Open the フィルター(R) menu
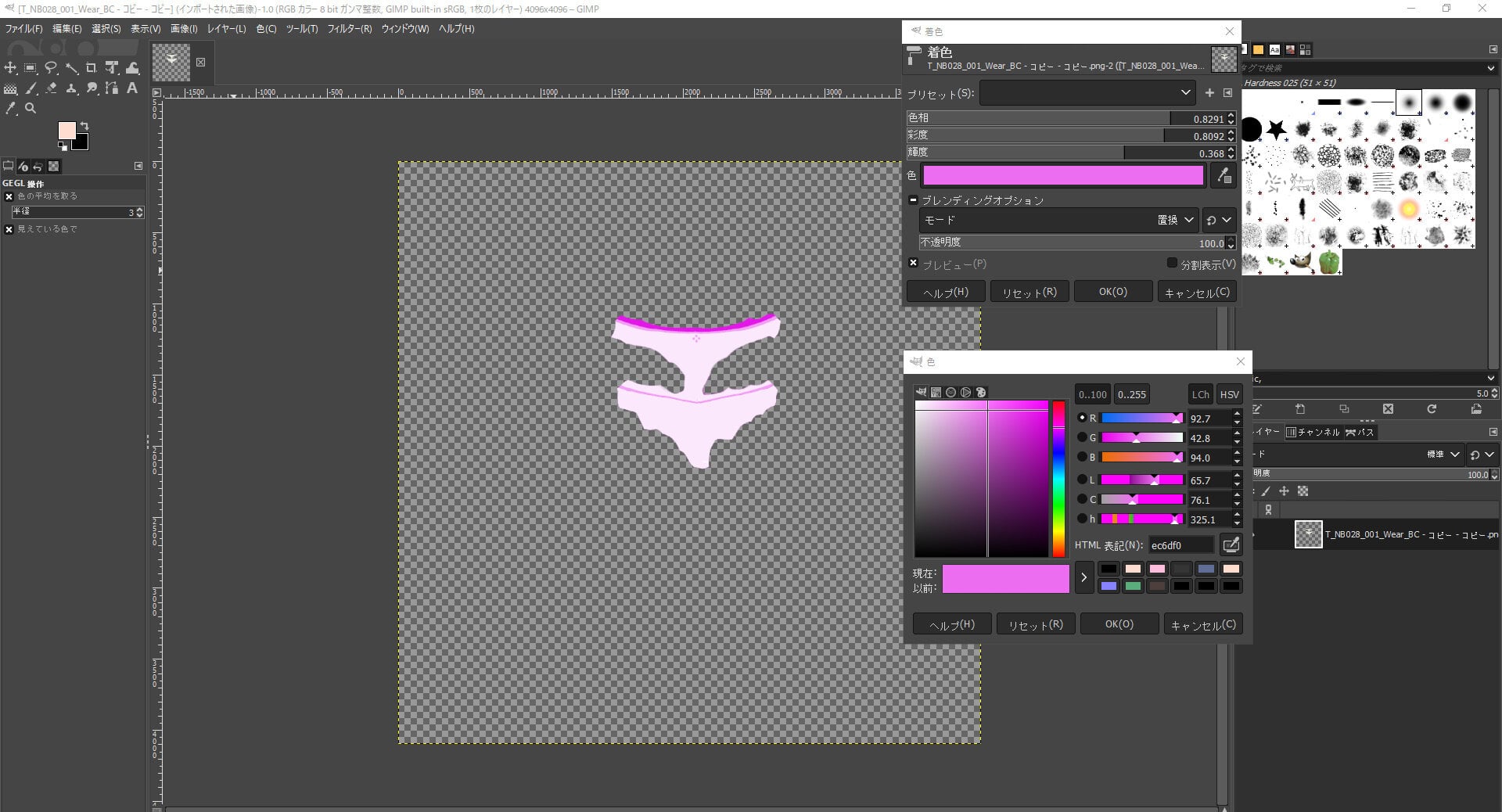The width and height of the screenshot is (1502, 812). [x=349, y=29]
